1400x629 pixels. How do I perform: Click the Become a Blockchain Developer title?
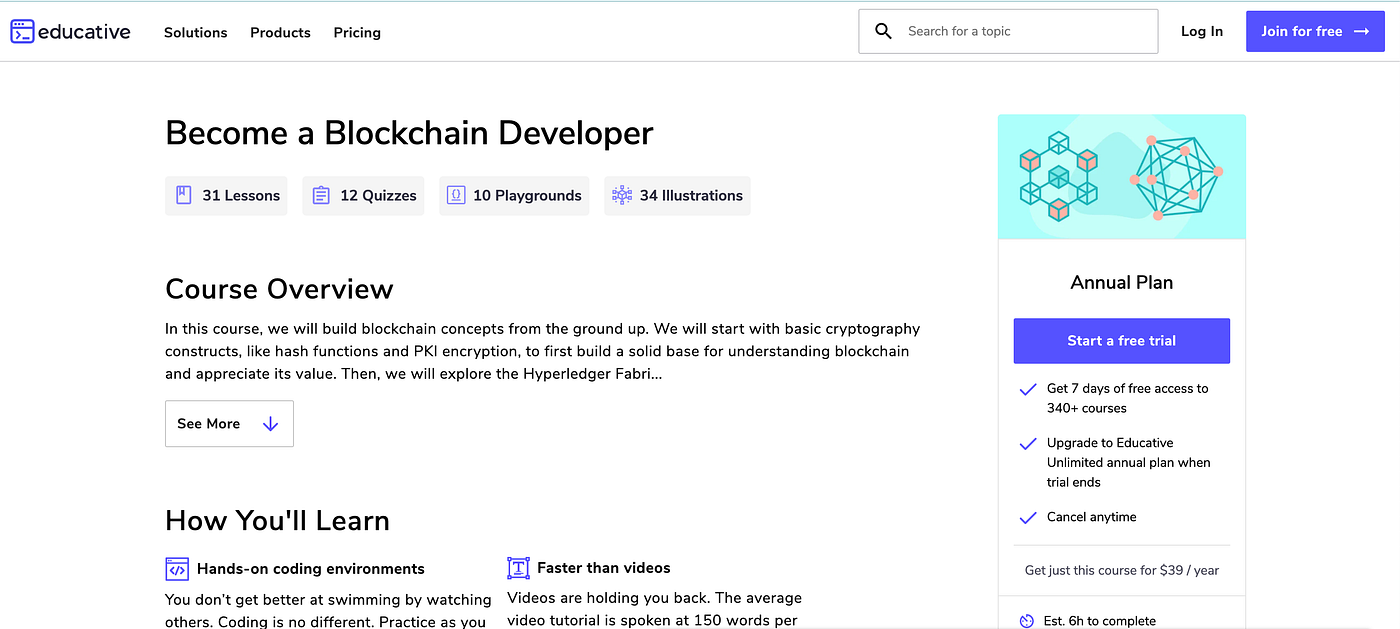click(409, 133)
